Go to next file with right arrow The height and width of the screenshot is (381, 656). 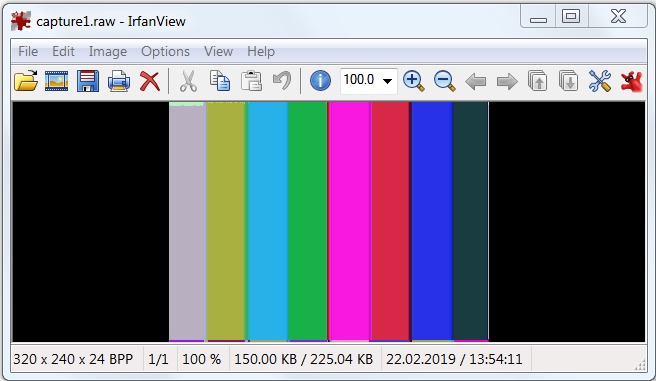click(507, 81)
